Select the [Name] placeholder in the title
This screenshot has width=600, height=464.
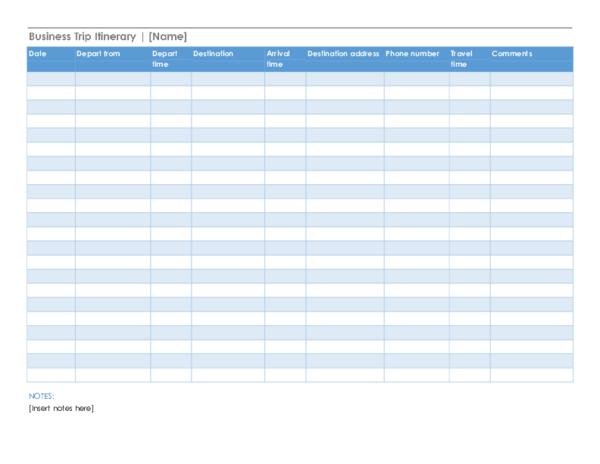[167, 37]
